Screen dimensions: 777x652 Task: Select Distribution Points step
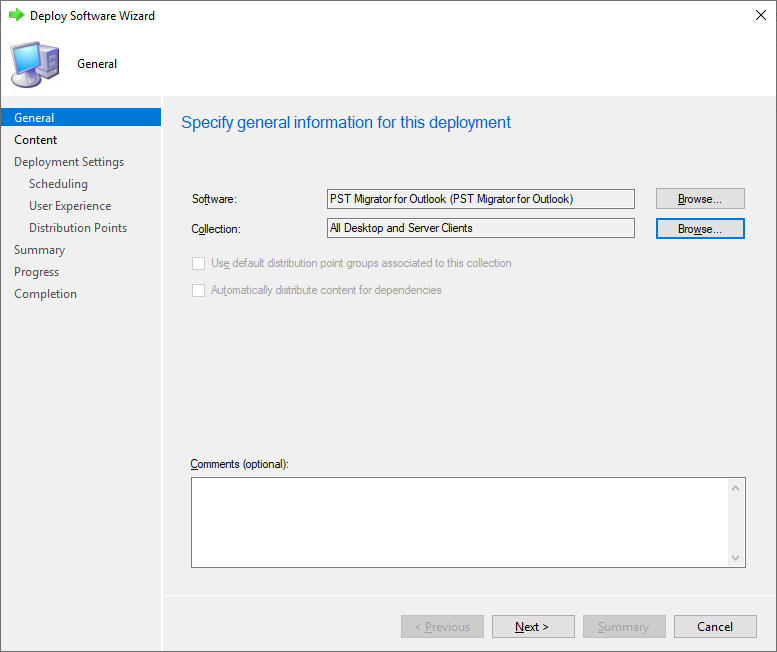[78, 228]
